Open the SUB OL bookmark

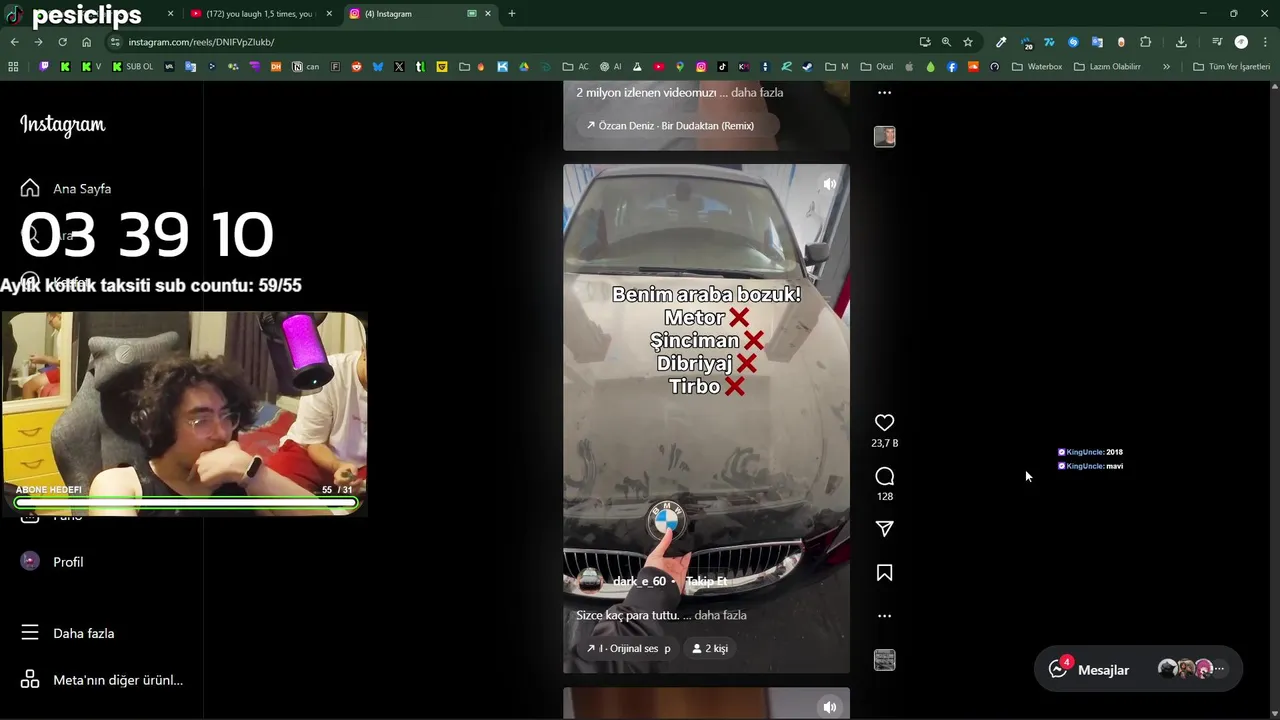[x=132, y=67]
